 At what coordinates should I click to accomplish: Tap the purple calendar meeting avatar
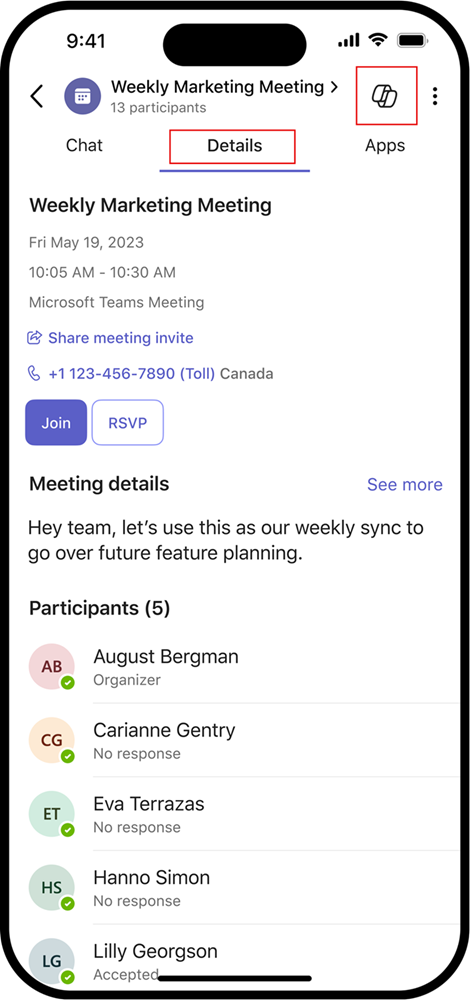point(82,96)
